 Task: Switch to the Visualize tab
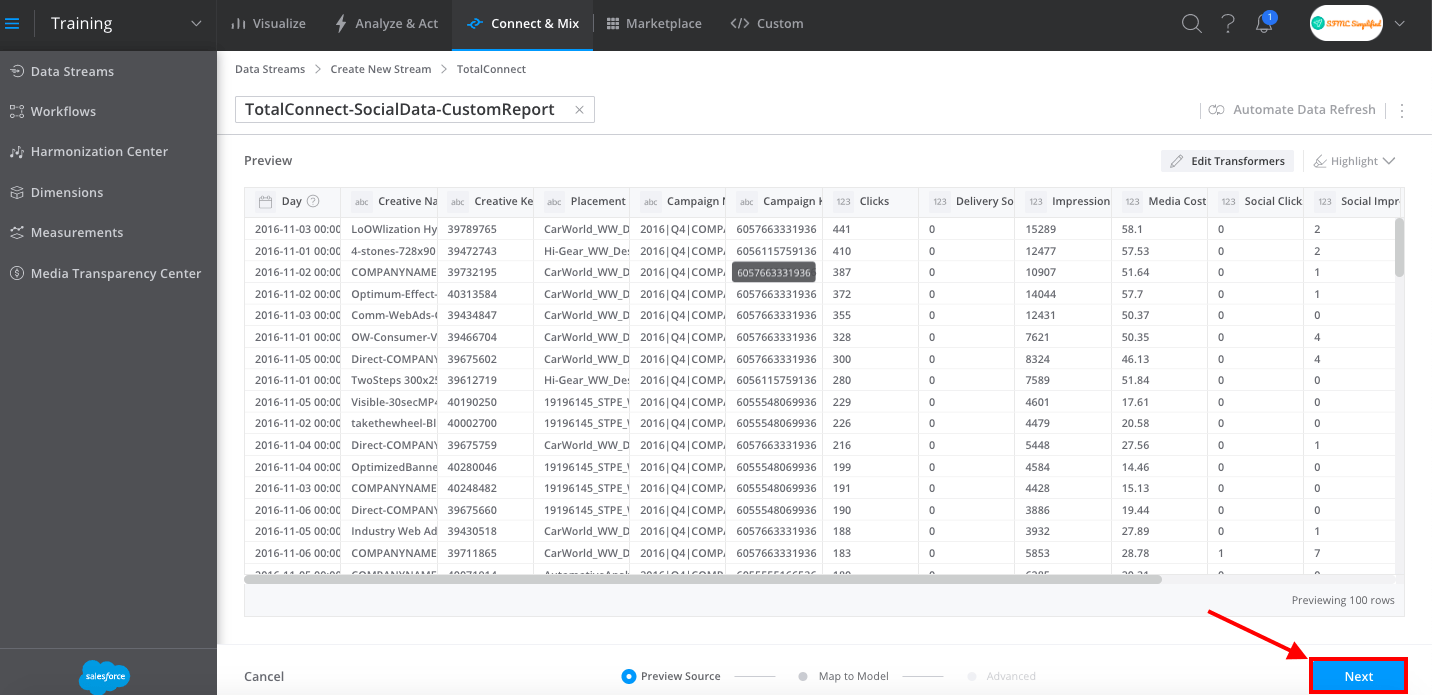pyautogui.click(x=268, y=23)
